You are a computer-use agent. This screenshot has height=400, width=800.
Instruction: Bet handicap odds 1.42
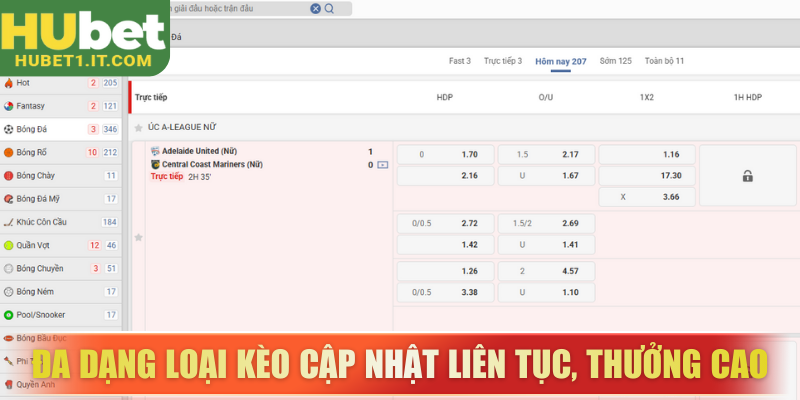point(445,245)
